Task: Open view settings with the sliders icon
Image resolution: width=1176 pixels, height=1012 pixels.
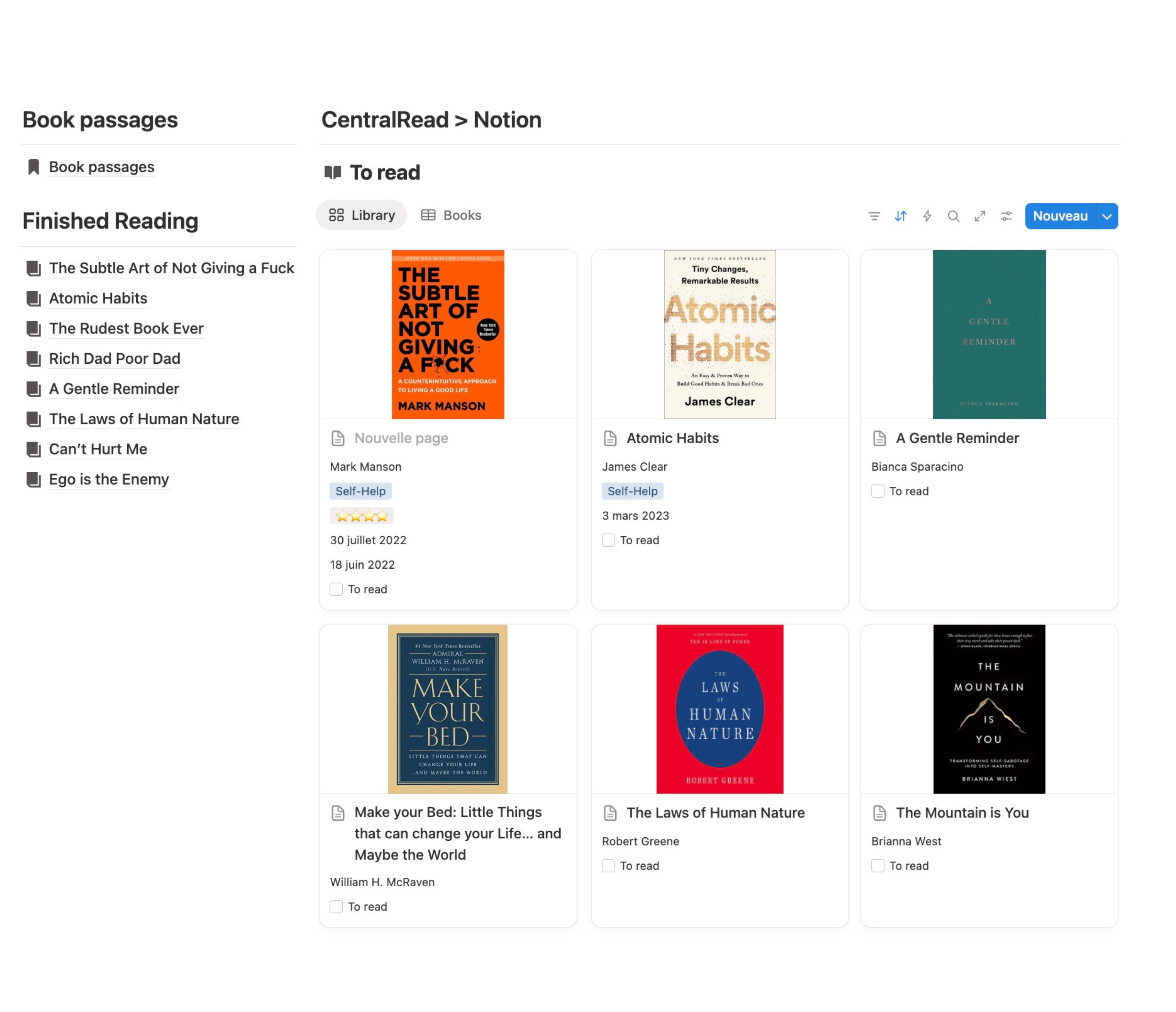Action: [x=1006, y=216]
